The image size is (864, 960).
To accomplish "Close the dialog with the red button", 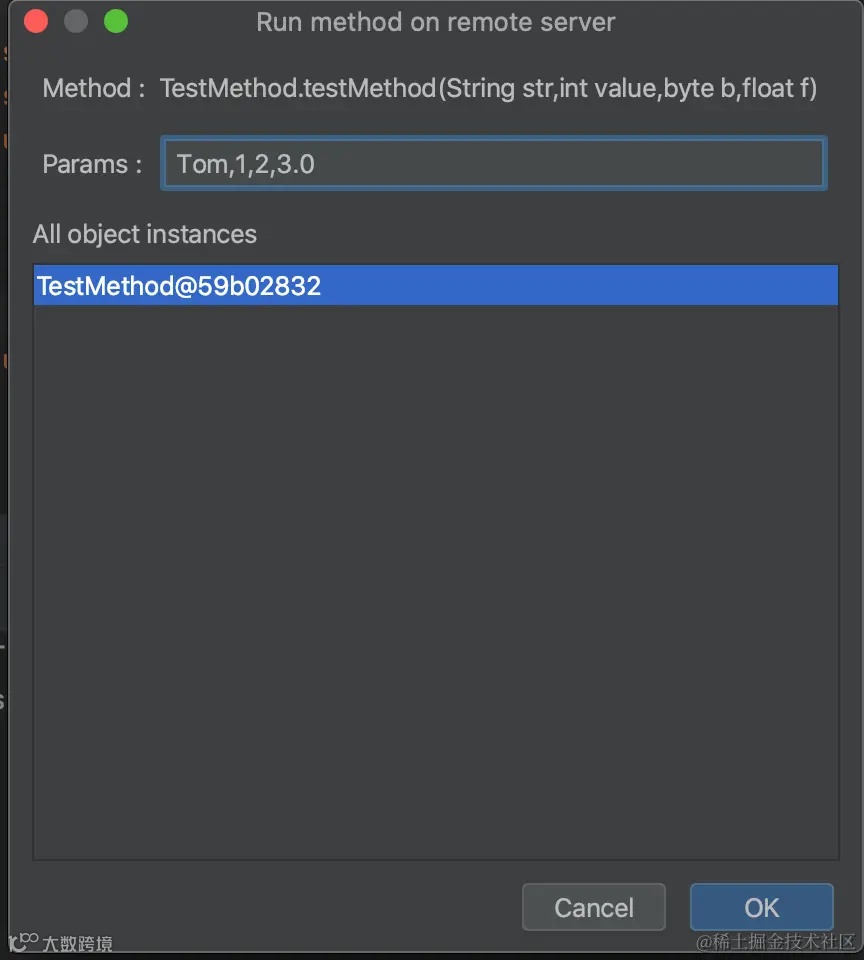I will (x=36, y=21).
